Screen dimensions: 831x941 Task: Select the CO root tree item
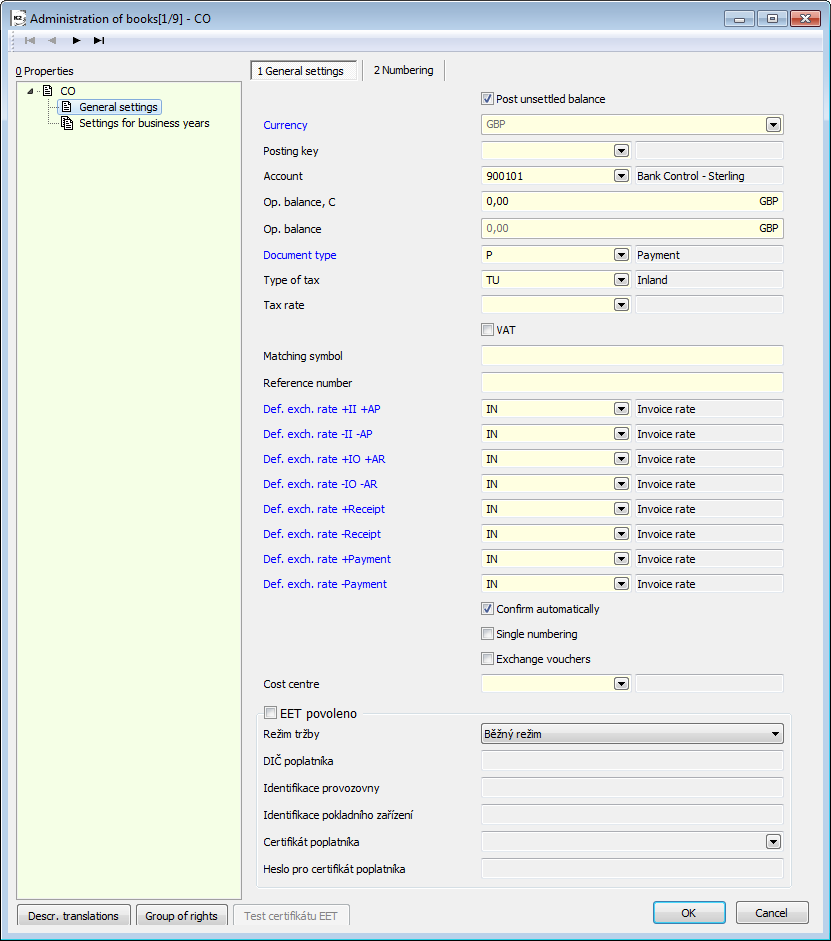(x=68, y=91)
